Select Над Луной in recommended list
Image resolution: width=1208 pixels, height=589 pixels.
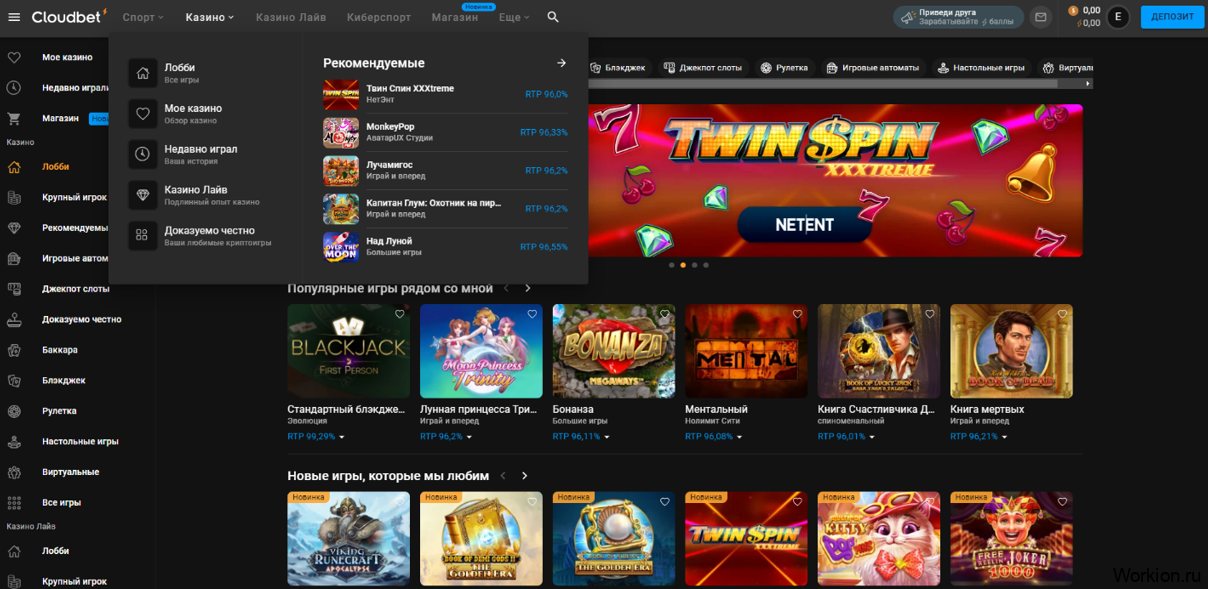click(x=445, y=246)
